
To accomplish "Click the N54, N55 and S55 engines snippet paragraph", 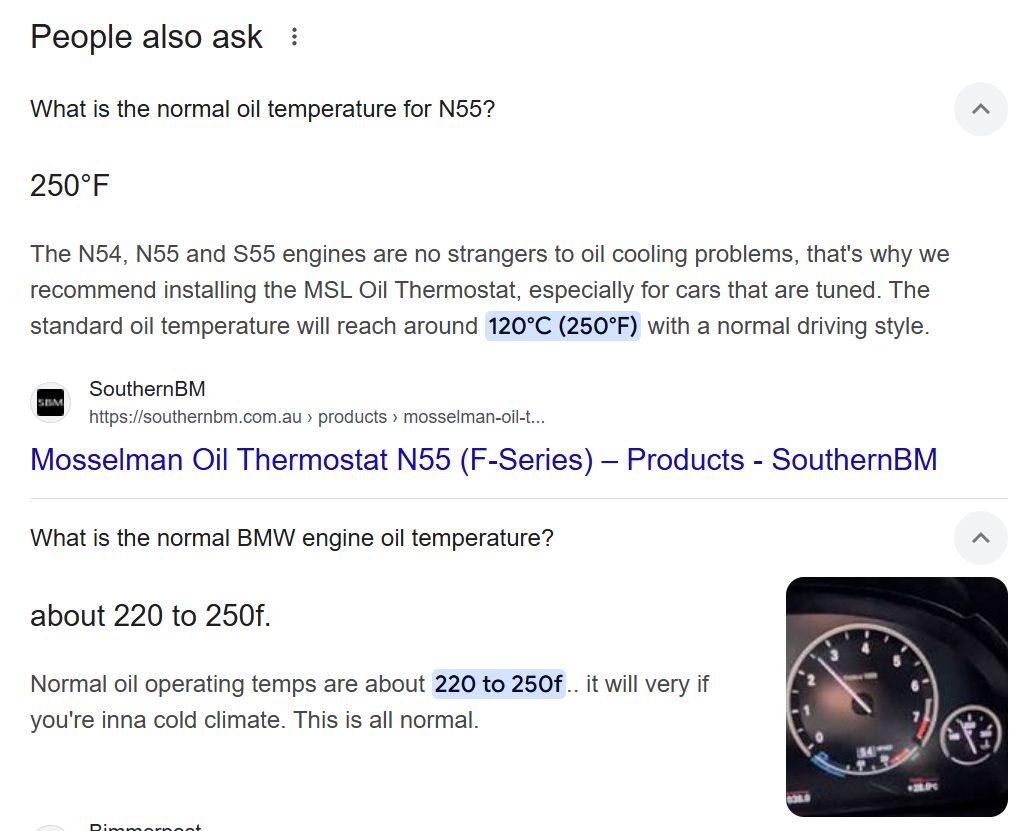I will tap(490, 290).
